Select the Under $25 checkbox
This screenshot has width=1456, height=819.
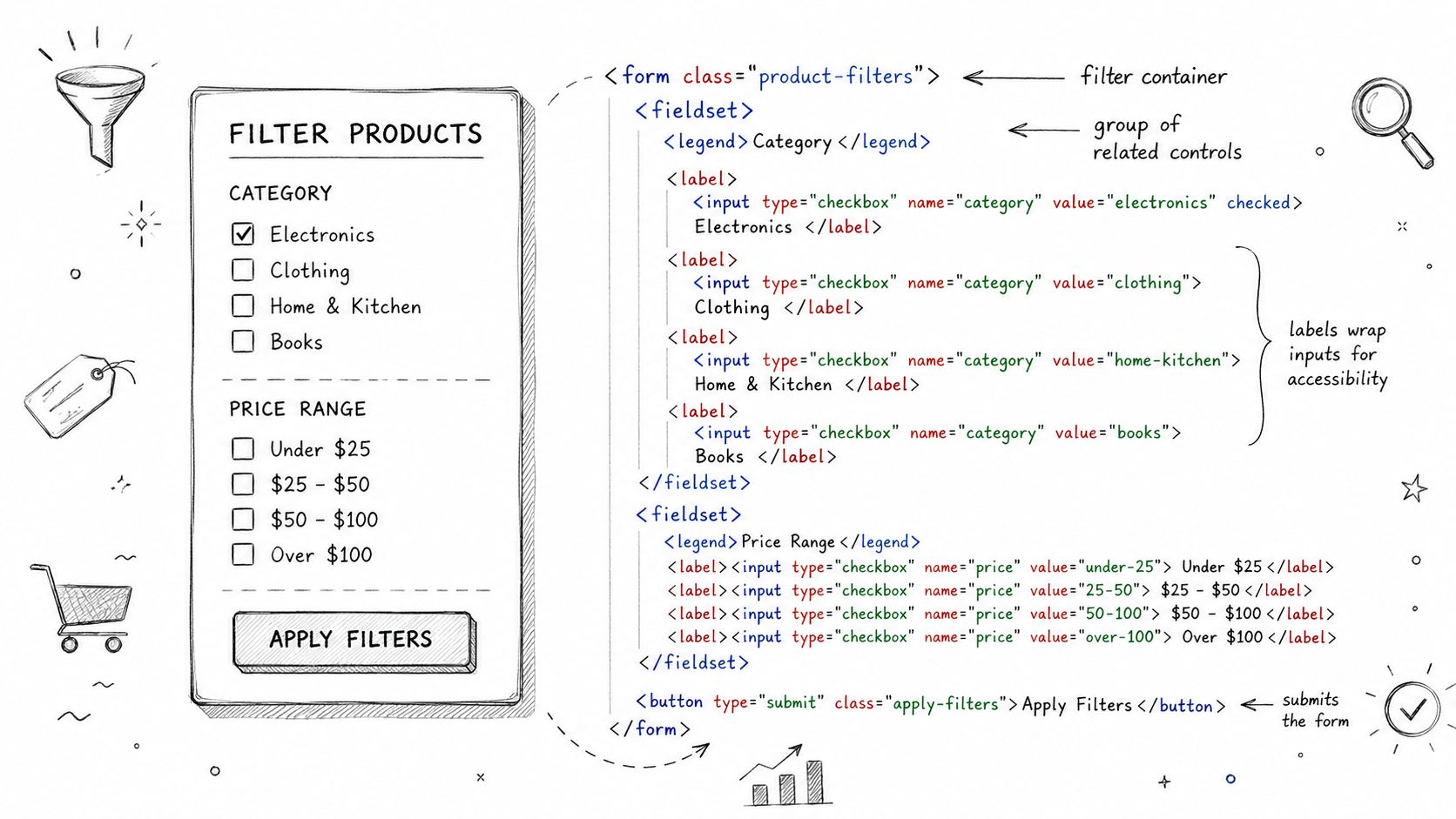click(243, 448)
